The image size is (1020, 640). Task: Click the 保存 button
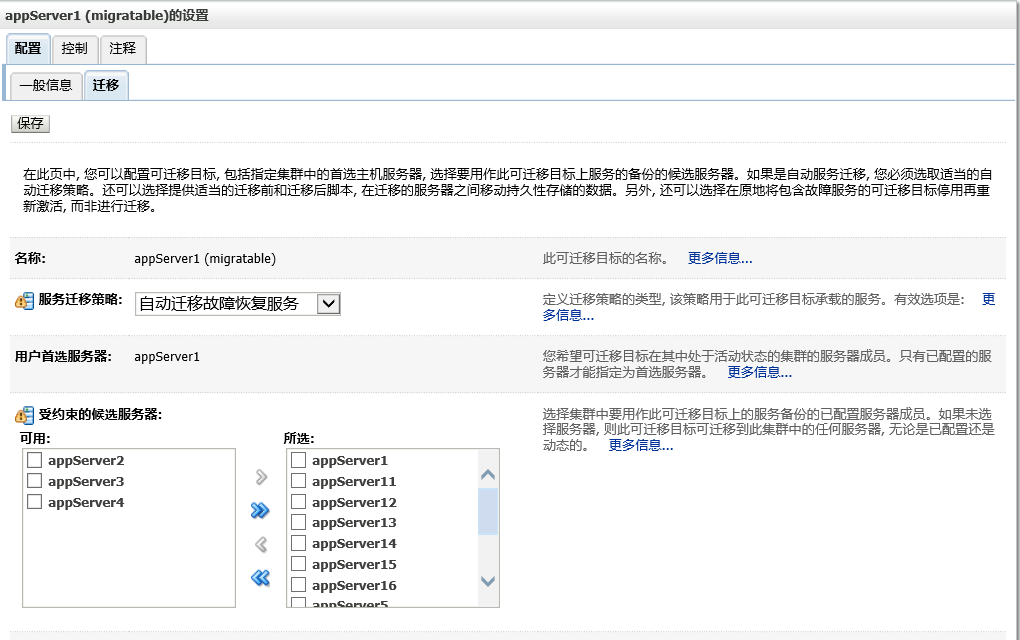click(x=30, y=124)
